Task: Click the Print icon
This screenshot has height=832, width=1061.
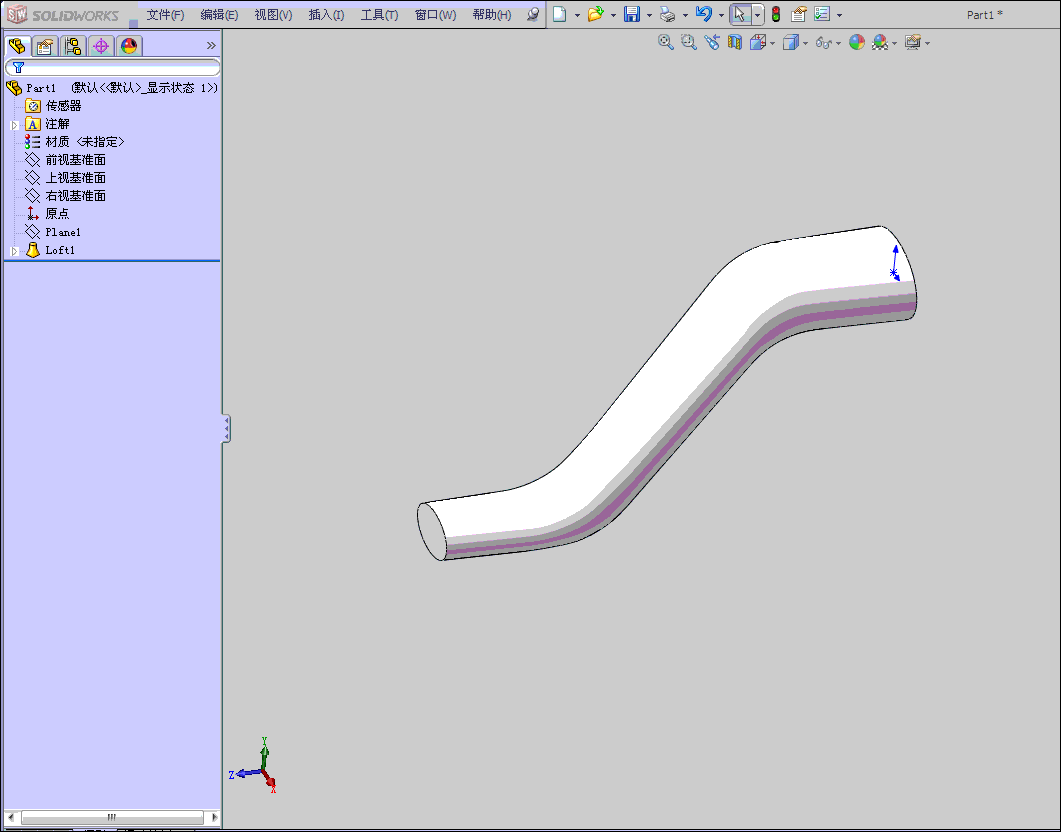Action: coord(667,14)
